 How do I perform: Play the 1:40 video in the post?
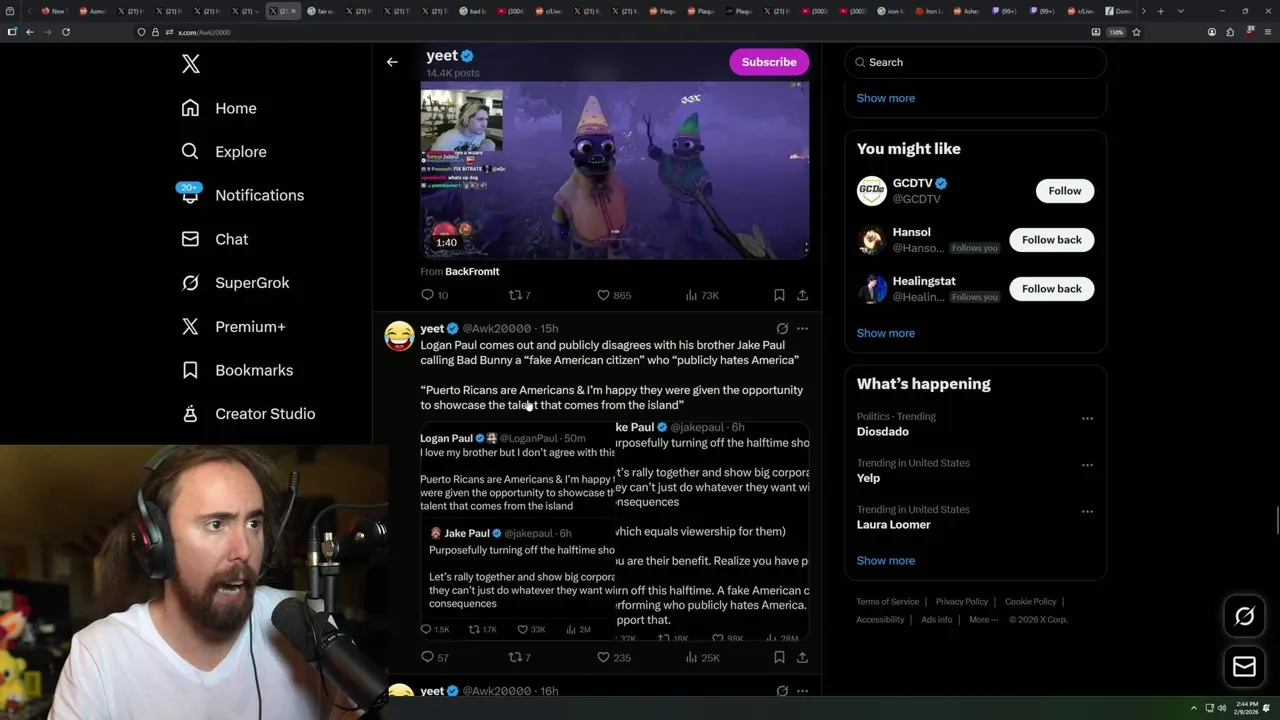(614, 170)
